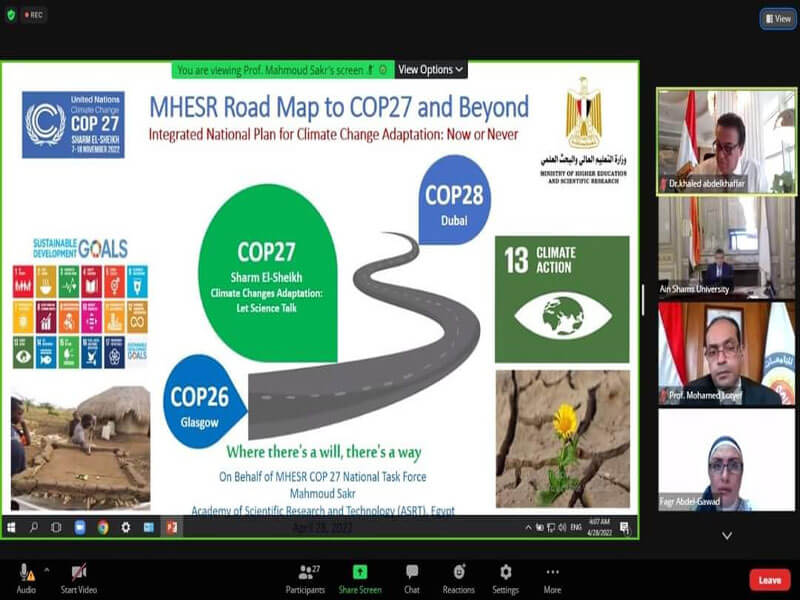This screenshot has width=800, height=600.
Task: Open the Reactions menu
Action: click(459, 573)
